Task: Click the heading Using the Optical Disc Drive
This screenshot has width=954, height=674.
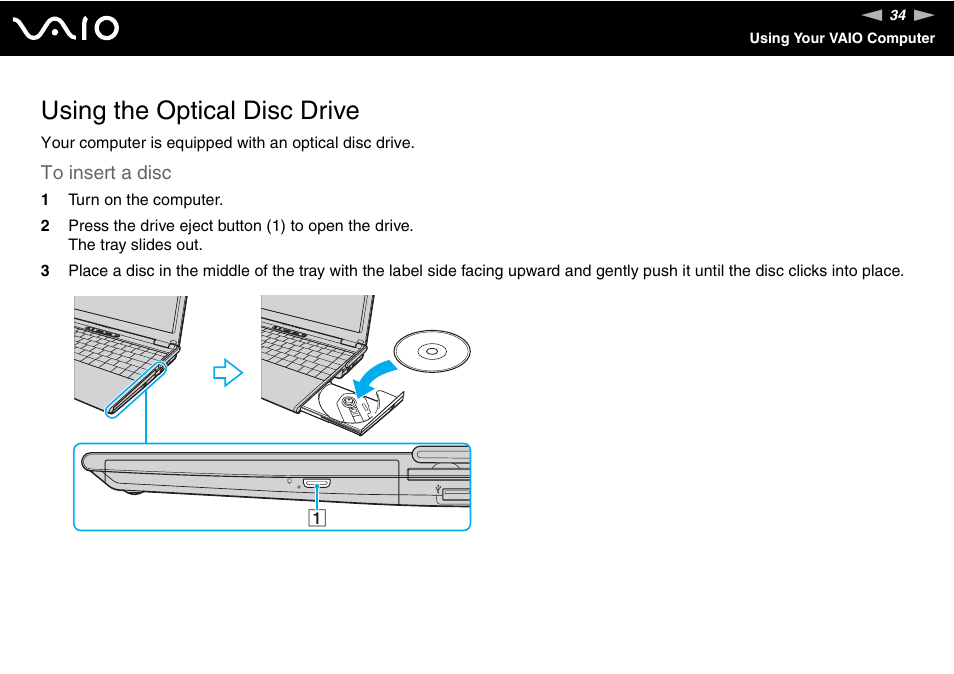Action: [199, 111]
